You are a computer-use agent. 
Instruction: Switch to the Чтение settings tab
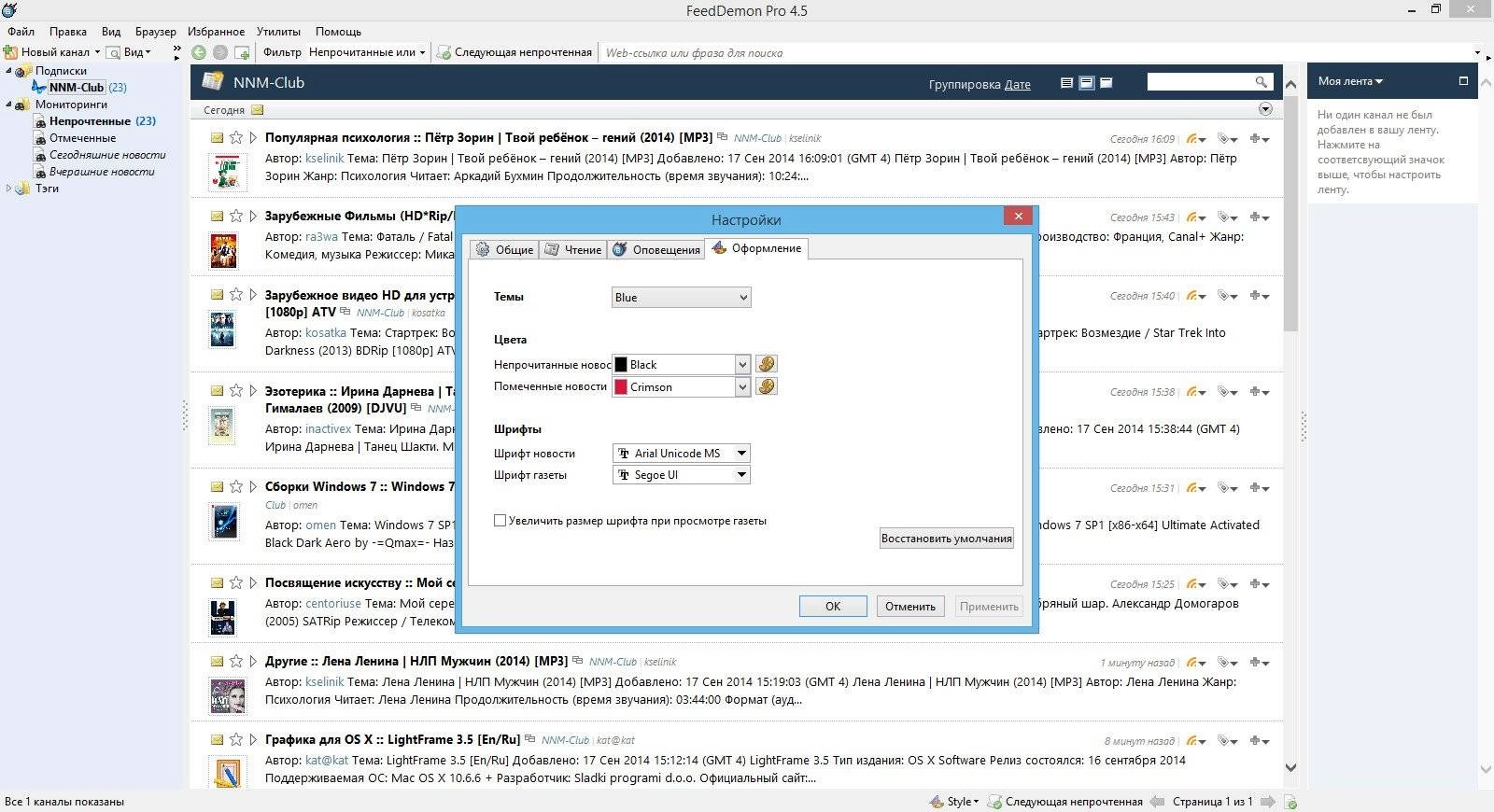(573, 249)
